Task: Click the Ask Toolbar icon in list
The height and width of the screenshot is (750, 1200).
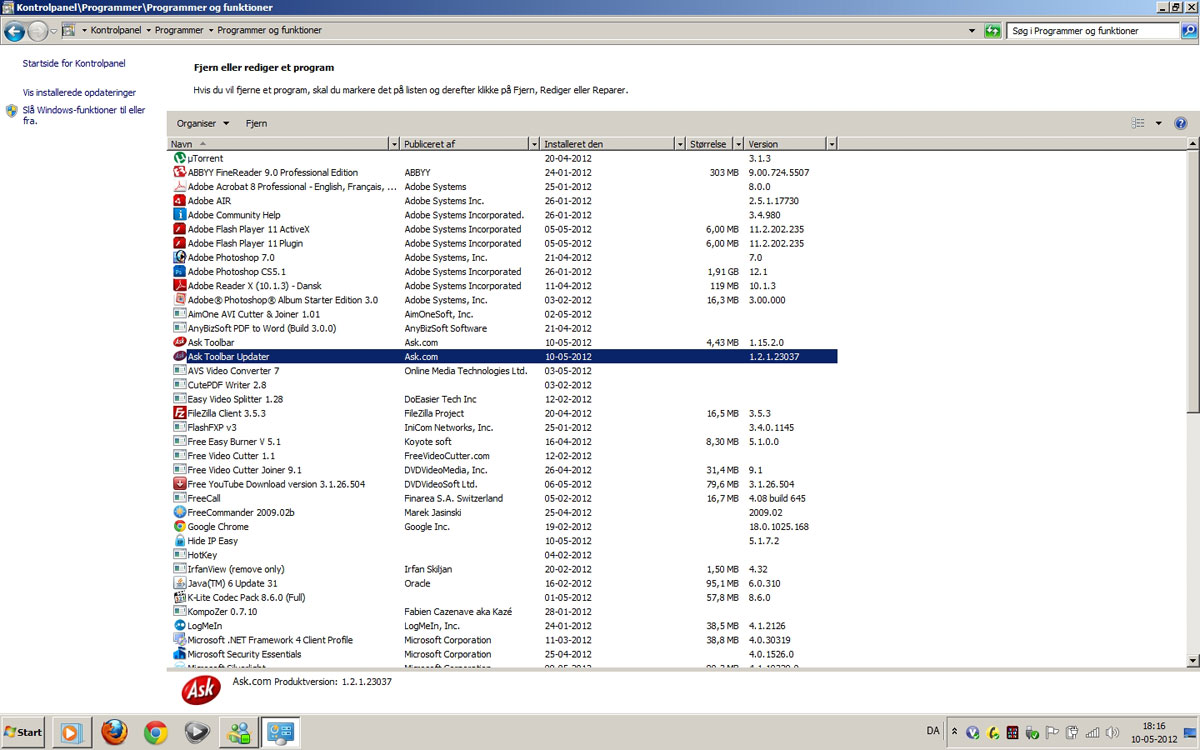Action: click(x=180, y=342)
